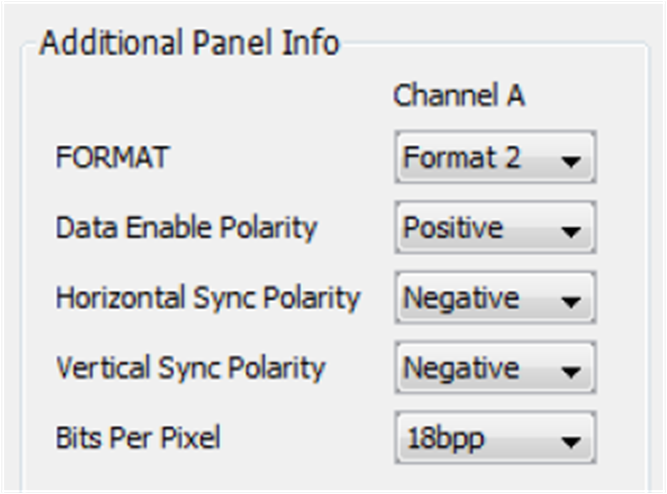Click the arrow icon beside Format 2
The image size is (667, 494).
click(572, 160)
